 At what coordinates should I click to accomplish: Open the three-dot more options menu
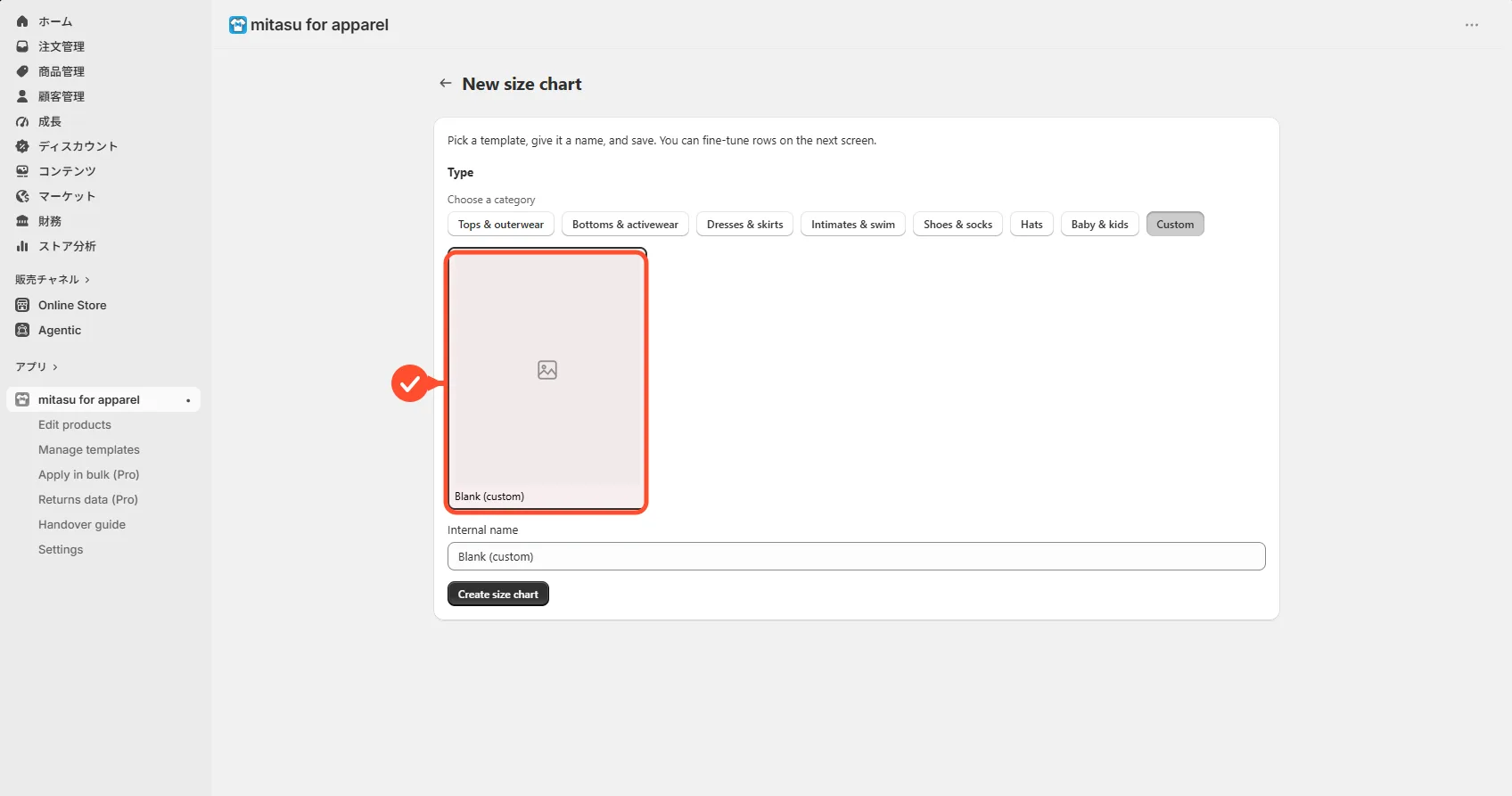(x=1472, y=25)
